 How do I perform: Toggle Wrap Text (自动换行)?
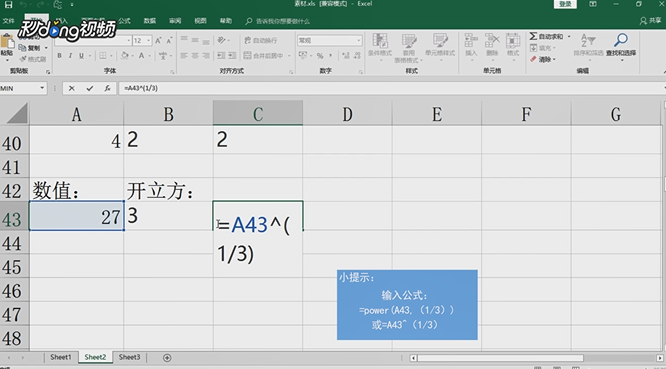pyautogui.click(x=260, y=40)
